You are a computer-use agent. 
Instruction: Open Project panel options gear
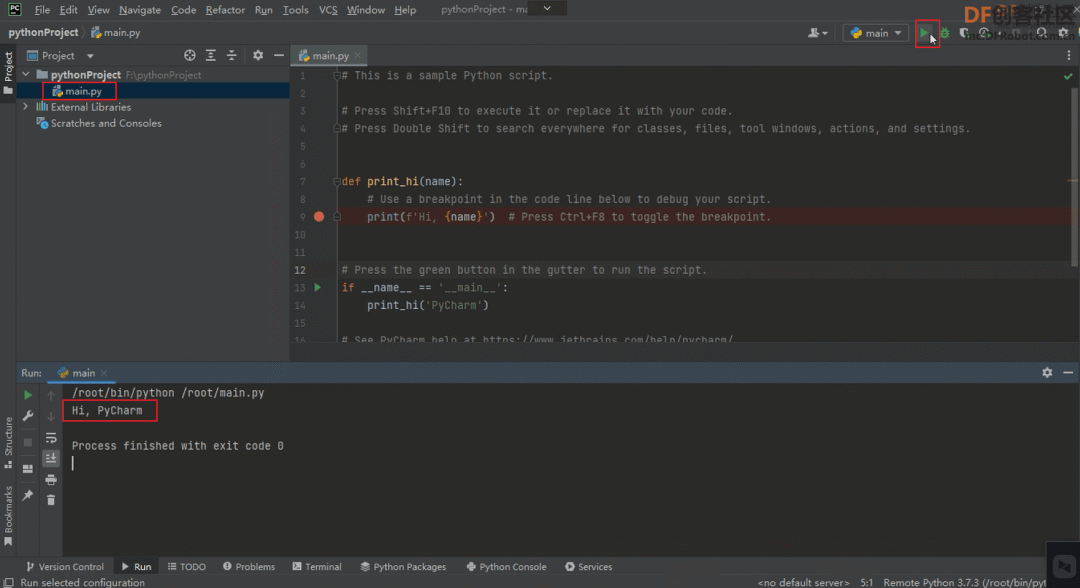(x=258, y=55)
